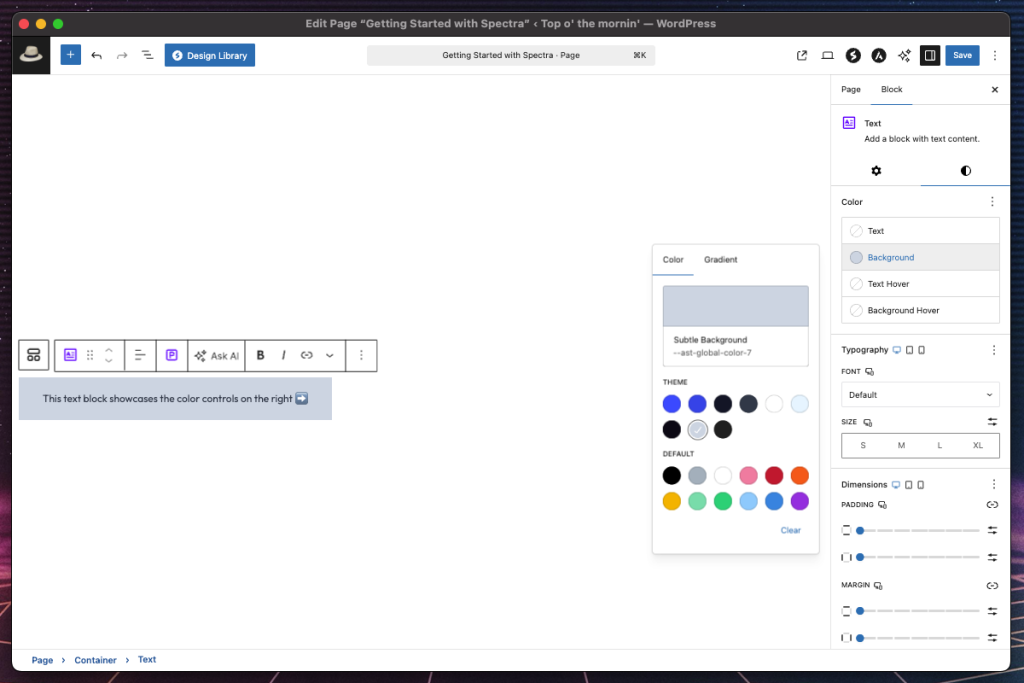Open page preview in new tab
The height and width of the screenshot is (683, 1024).
point(802,55)
